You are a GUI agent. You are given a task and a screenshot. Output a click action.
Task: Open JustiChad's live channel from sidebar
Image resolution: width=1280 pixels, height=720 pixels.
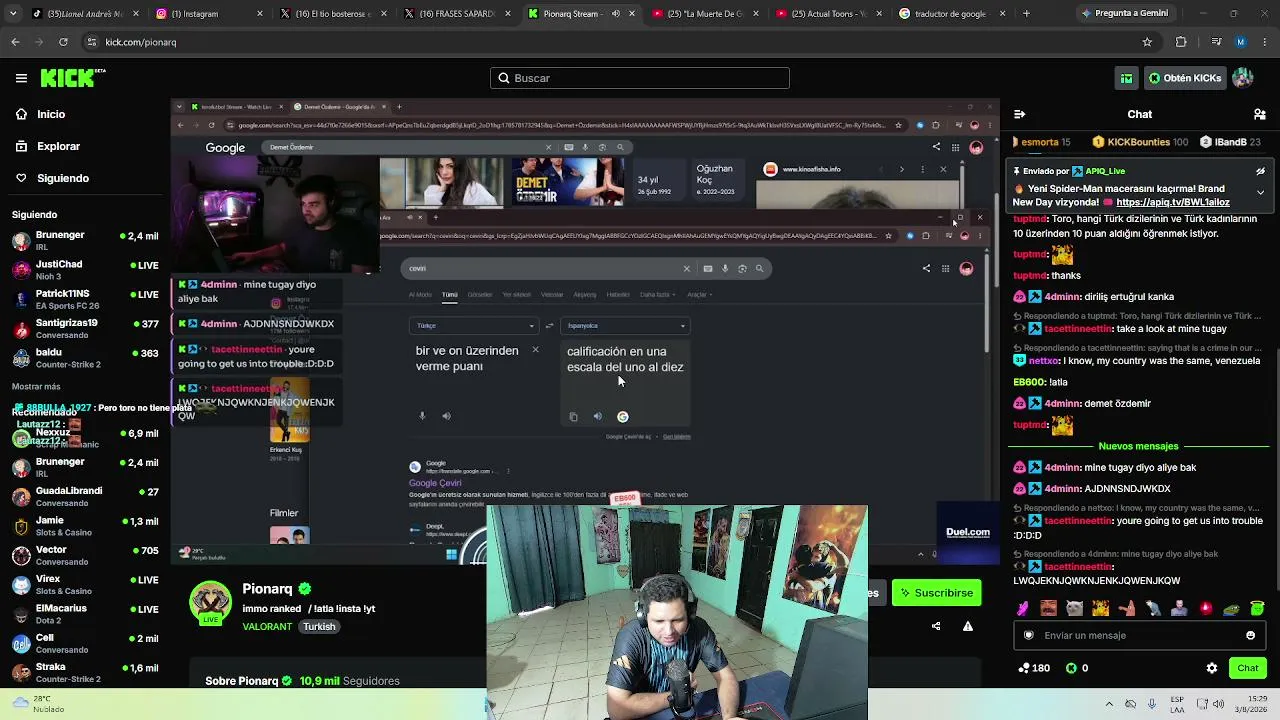click(84, 270)
